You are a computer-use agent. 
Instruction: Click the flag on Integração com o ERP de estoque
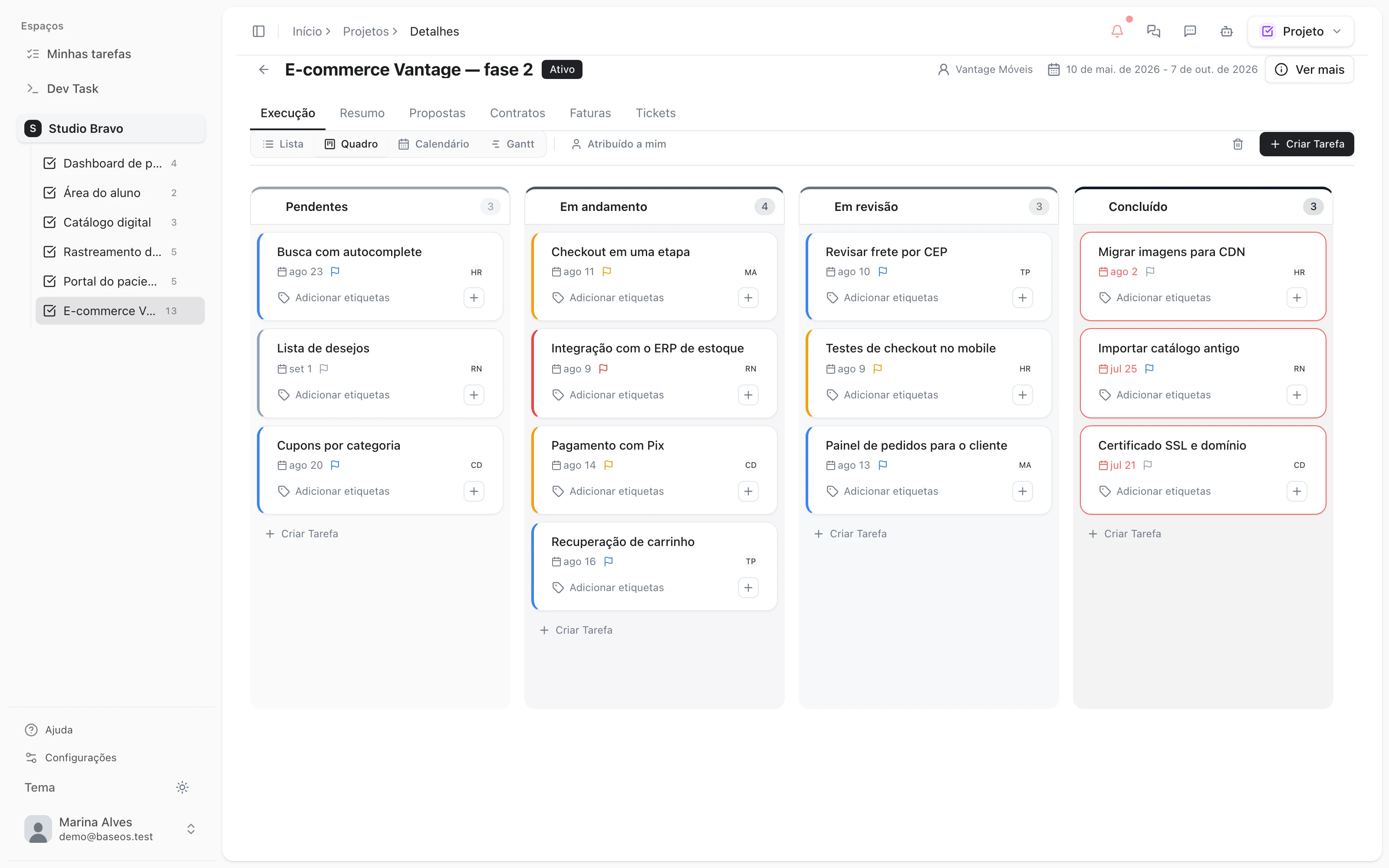[x=603, y=368]
